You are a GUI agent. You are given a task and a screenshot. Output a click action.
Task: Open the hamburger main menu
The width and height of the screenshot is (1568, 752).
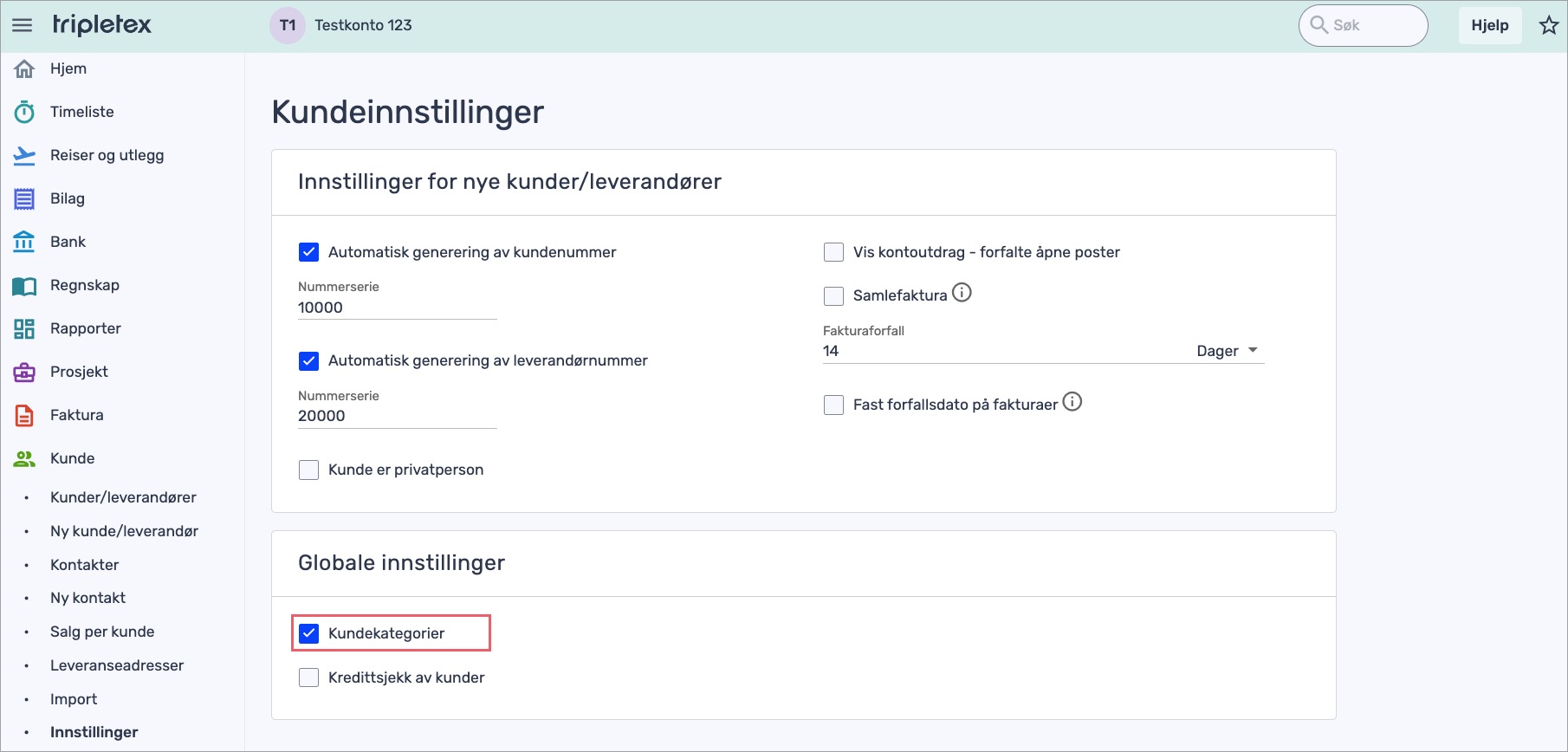click(23, 25)
